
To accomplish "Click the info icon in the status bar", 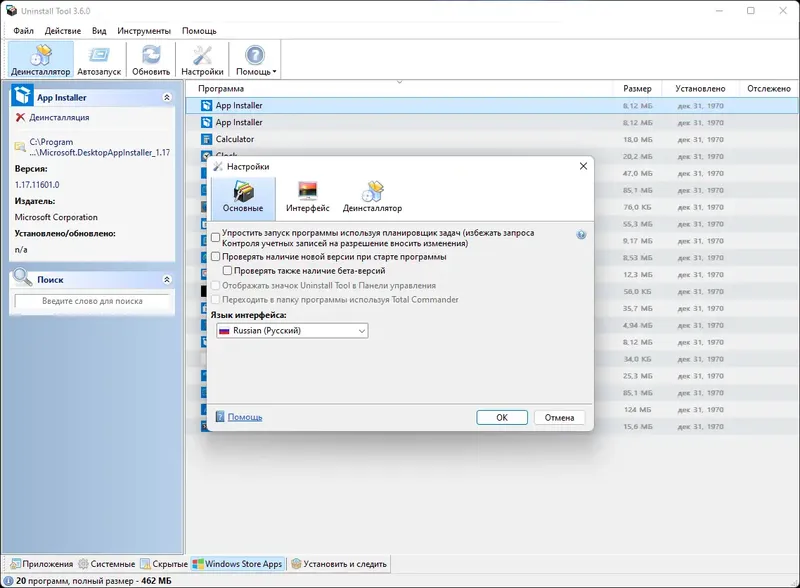I will [x=9, y=581].
